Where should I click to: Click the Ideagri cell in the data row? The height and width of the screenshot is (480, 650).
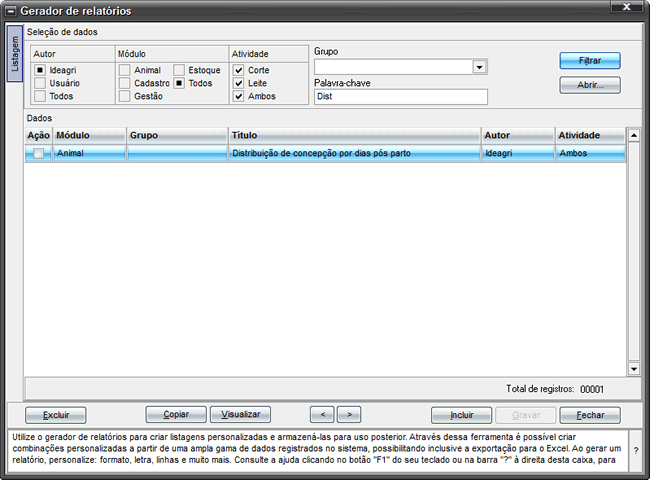click(518, 153)
